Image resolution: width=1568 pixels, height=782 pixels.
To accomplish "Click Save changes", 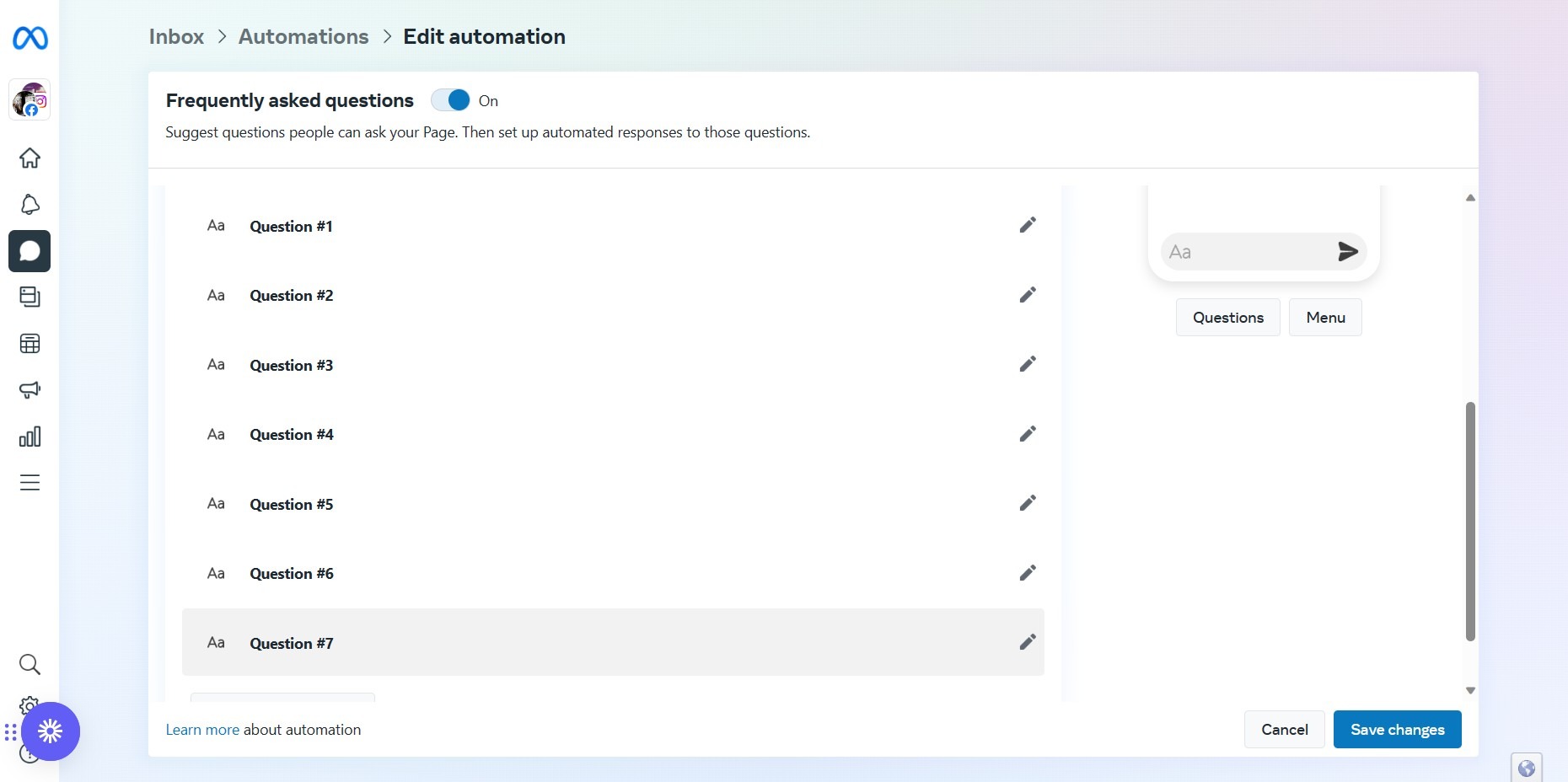I will pos(1397,729).
